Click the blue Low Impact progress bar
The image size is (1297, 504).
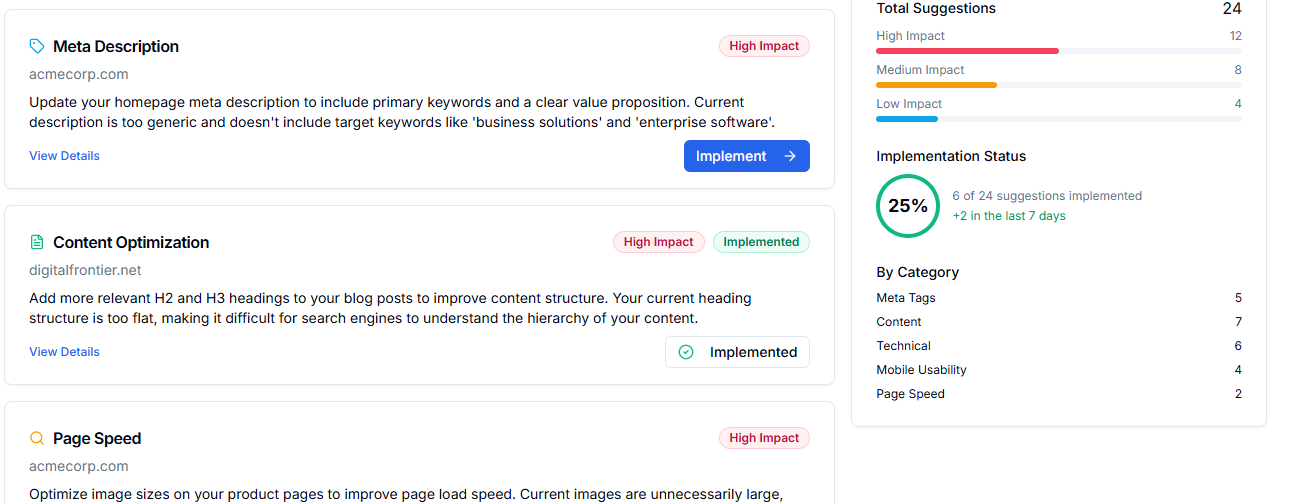[x=907, y=119]
